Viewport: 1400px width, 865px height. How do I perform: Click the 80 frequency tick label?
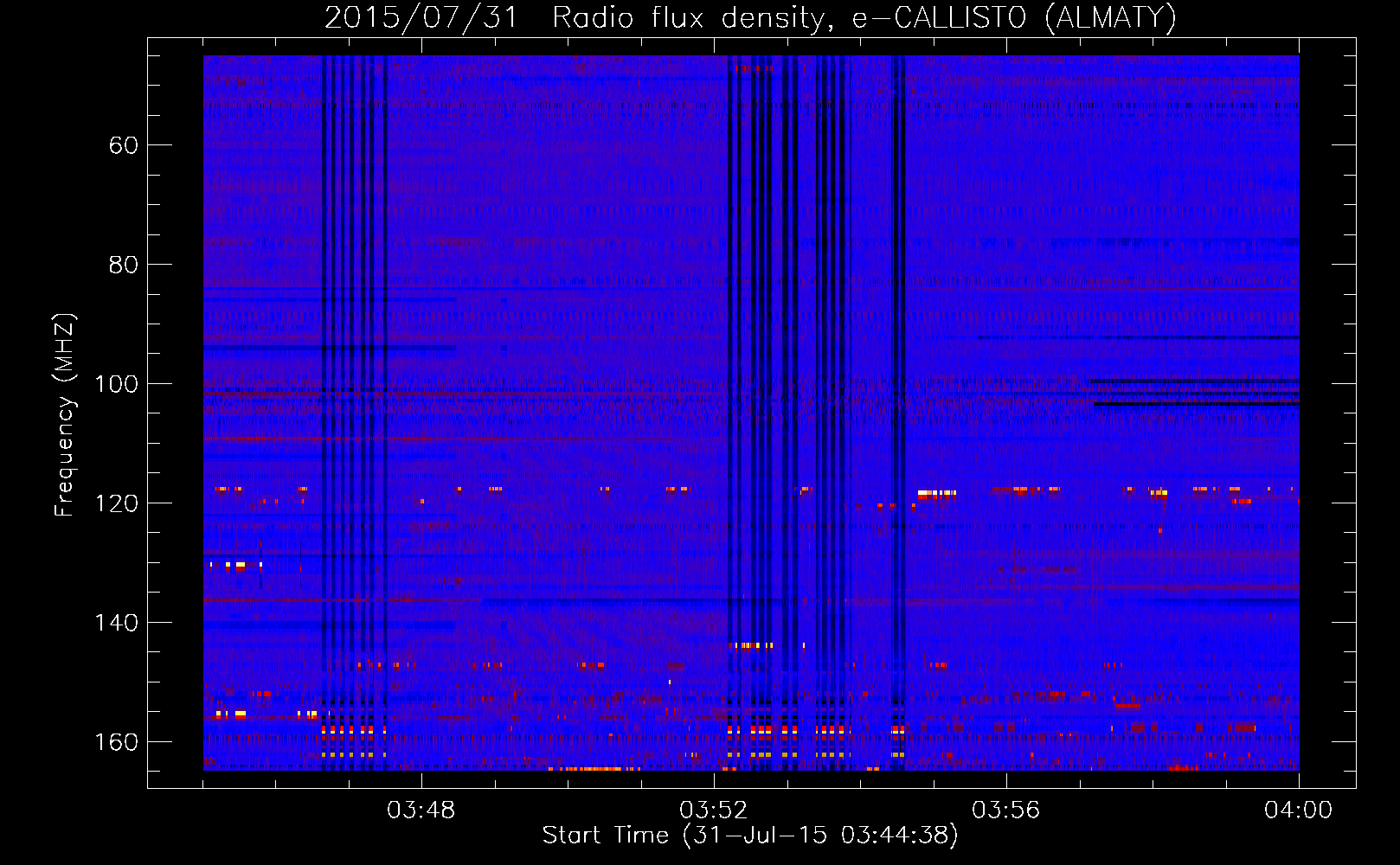124,265
